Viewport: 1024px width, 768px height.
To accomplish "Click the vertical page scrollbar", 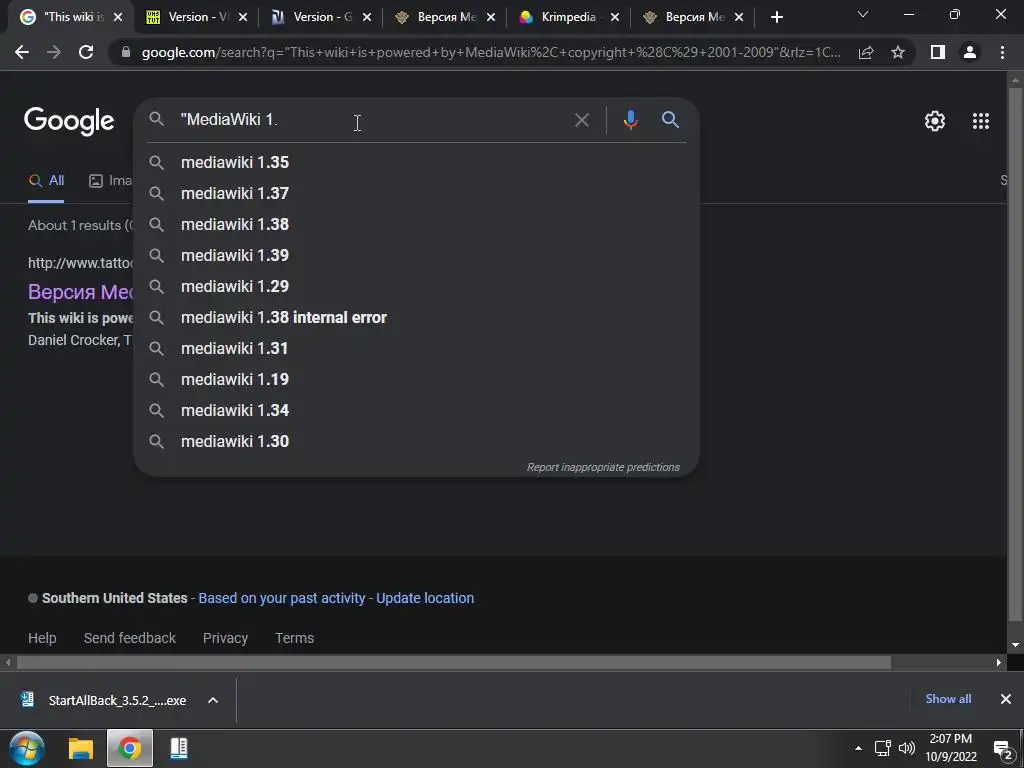I will (x=1015, y=356).
